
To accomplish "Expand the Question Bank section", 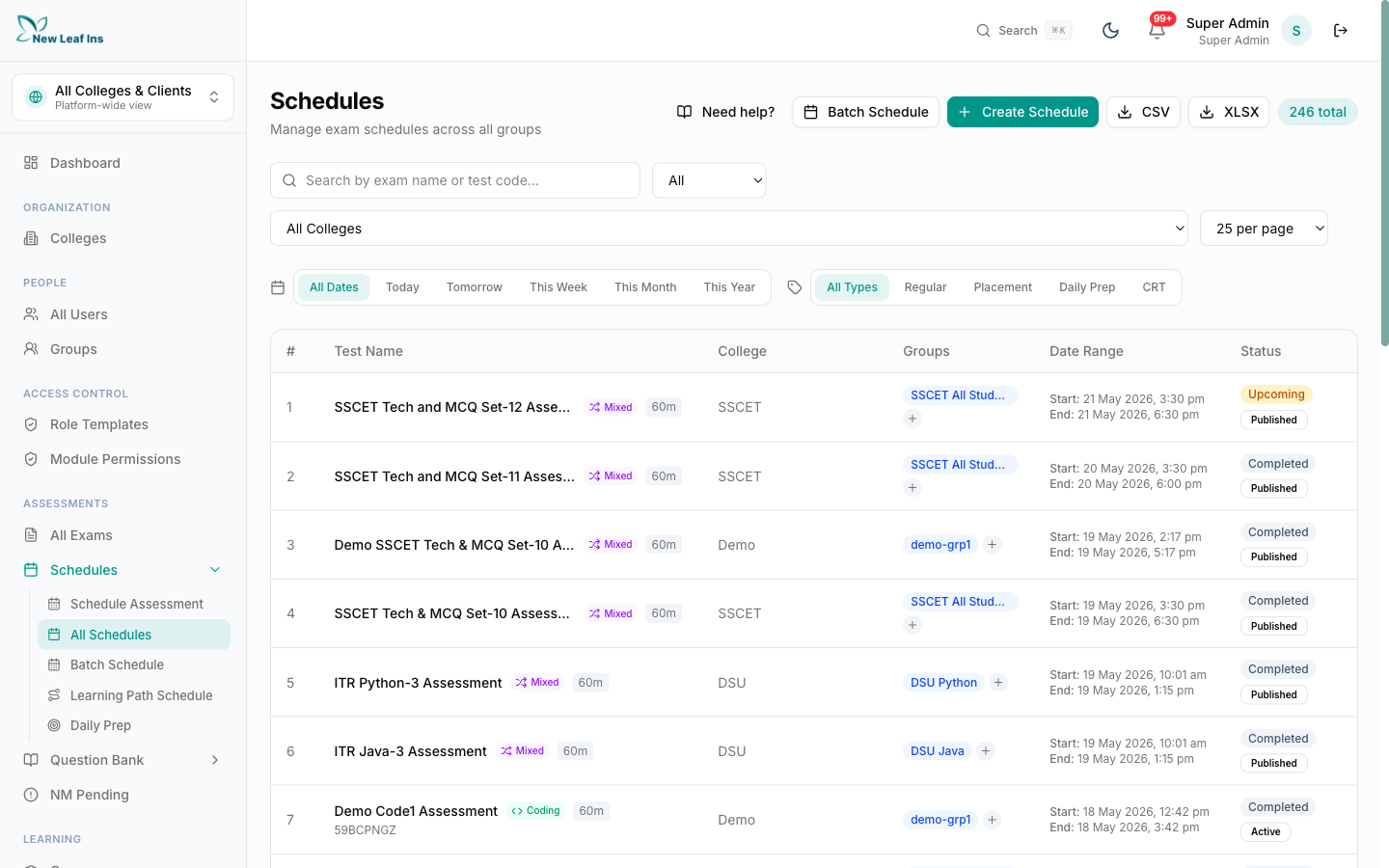I will [123, 760].
